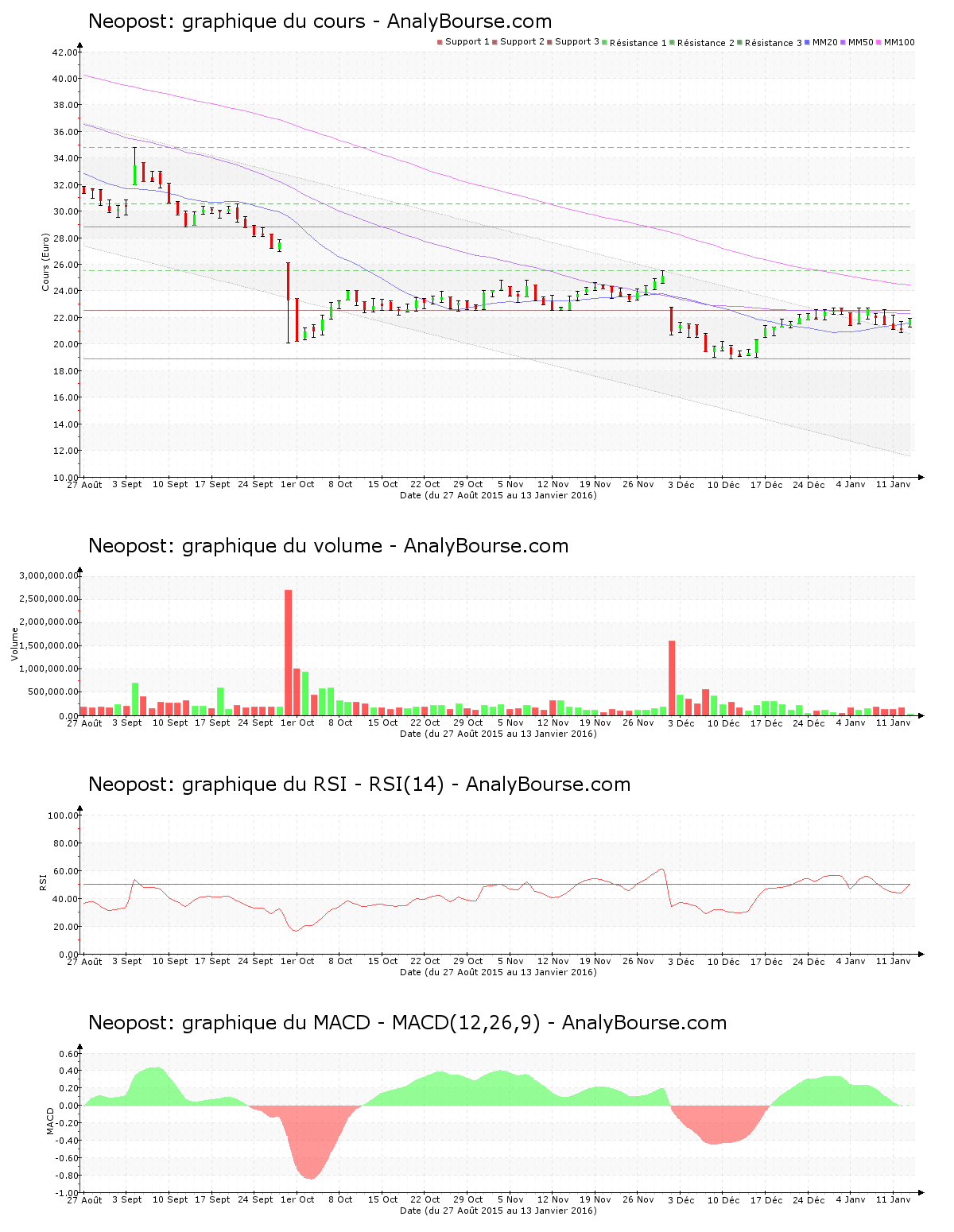Click the date range caption under MACD chart
The width and height of the screenshot is (954, 1232).
coord(498,1211)
